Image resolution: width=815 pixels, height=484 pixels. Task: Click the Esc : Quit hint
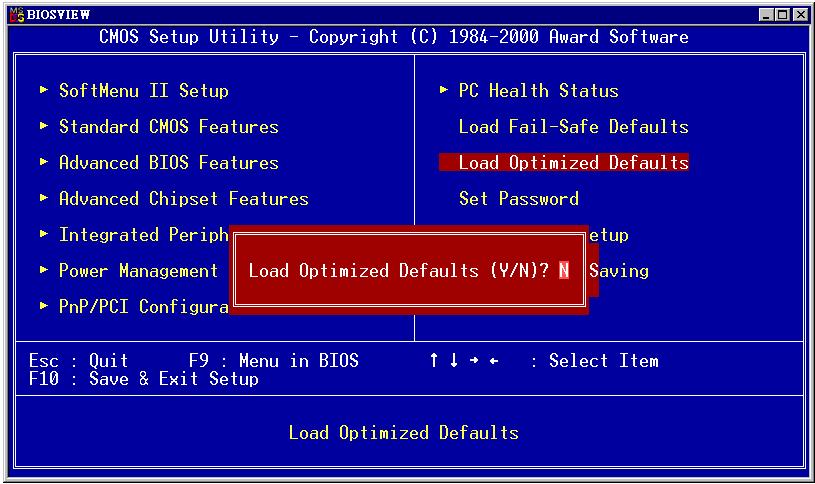point(78,361)
